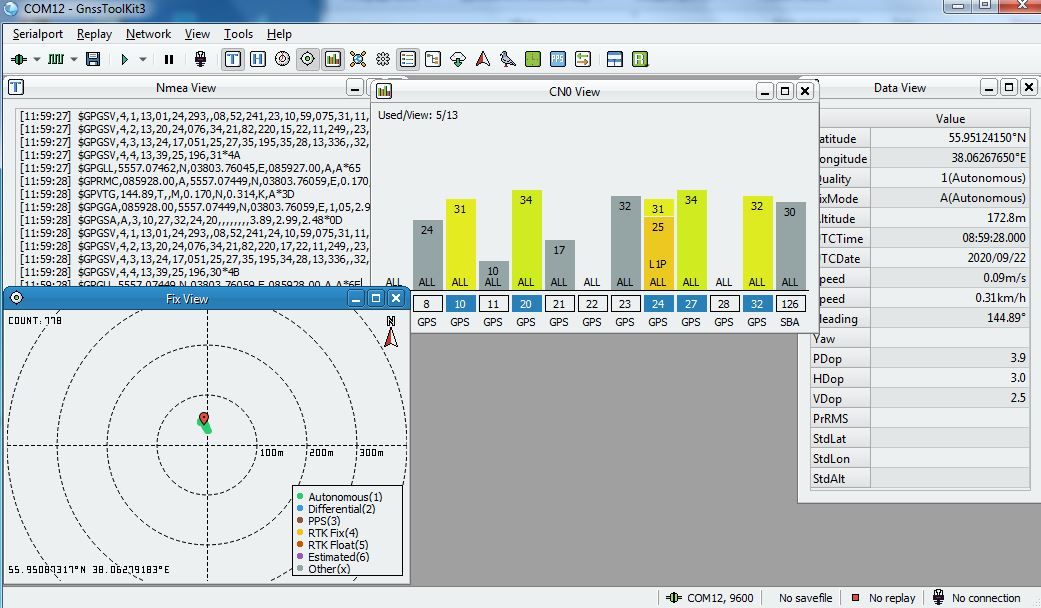Click the PPS toolbar icon
1041x608 pixels.
pyautogui.click(x=558, y=60)
